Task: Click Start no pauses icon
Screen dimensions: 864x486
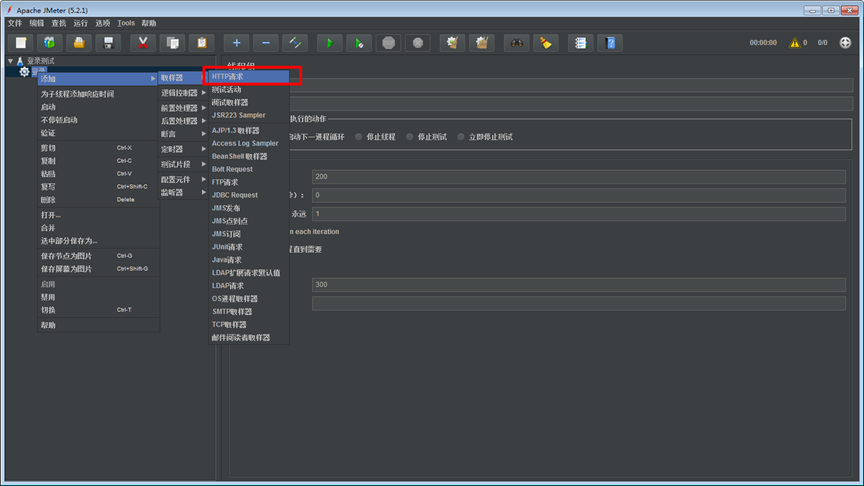Action: (359, 42)
